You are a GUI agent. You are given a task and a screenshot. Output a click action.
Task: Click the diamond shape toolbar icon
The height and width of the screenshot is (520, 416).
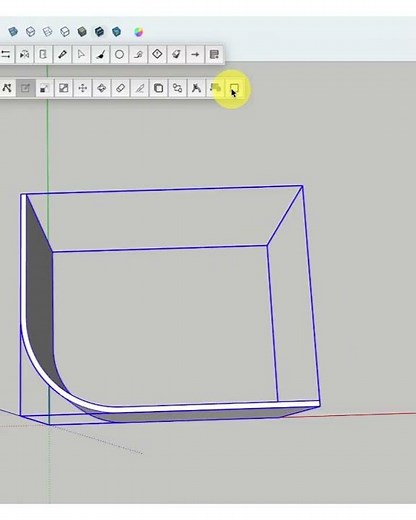(x=157, y=54)
